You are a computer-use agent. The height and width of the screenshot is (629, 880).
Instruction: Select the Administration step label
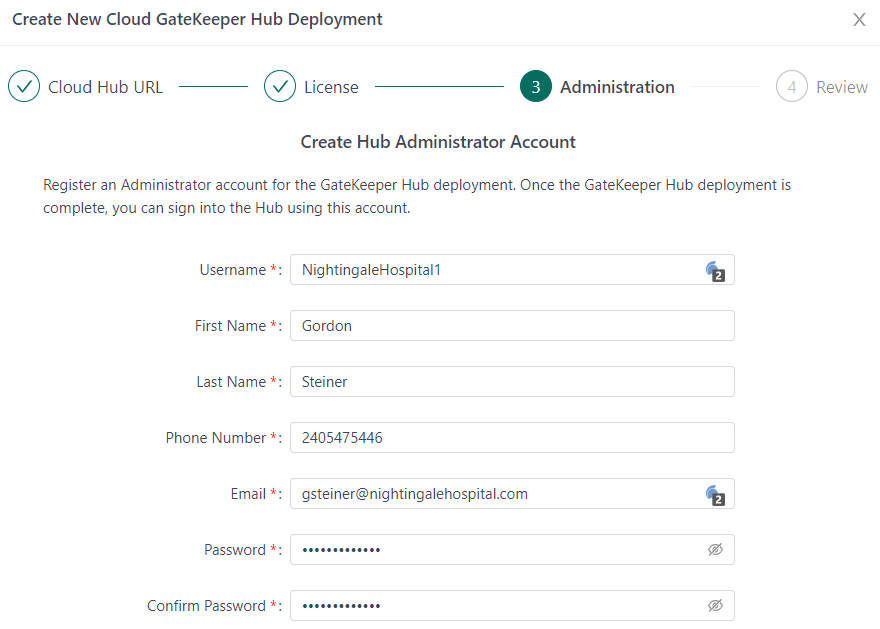(617, 87)
